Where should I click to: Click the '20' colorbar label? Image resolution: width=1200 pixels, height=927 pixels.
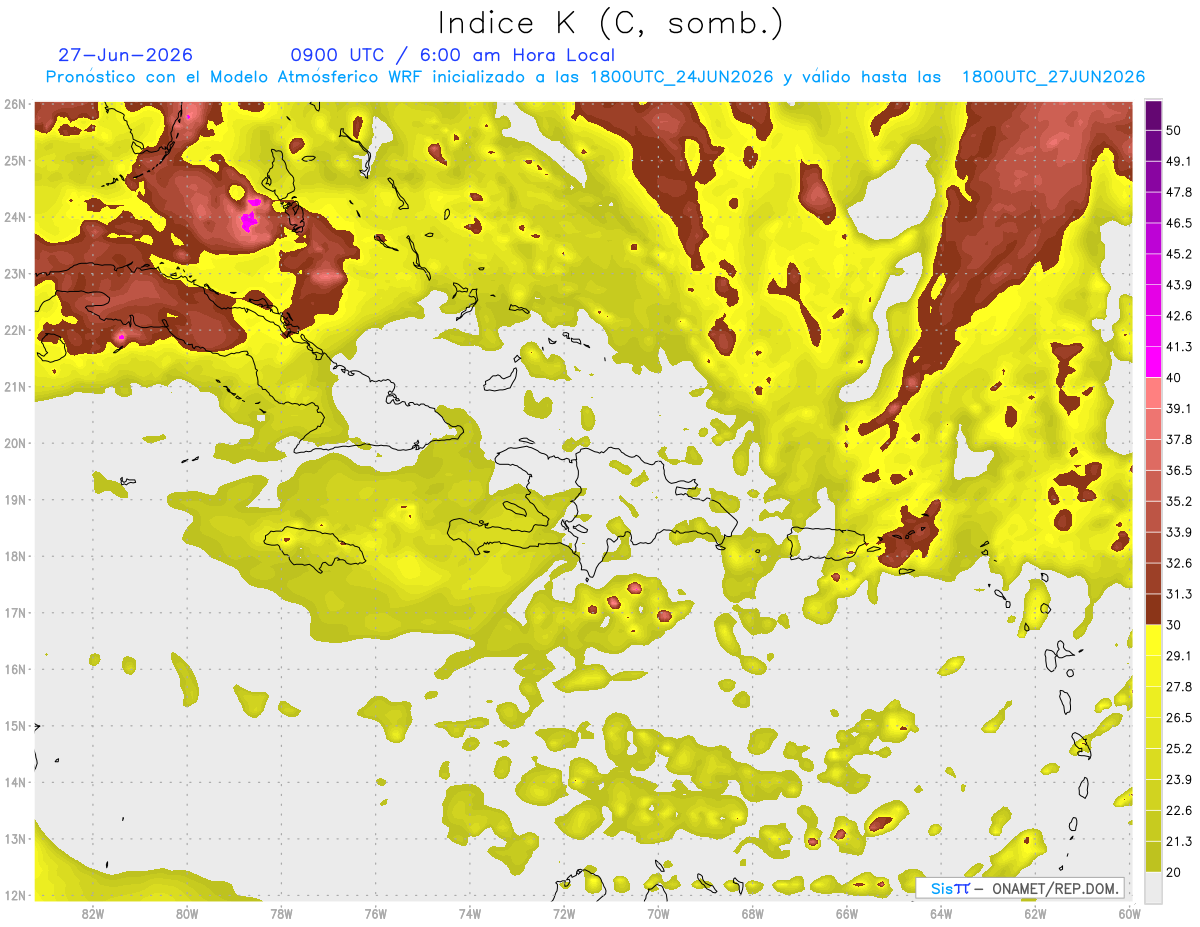1175,873
